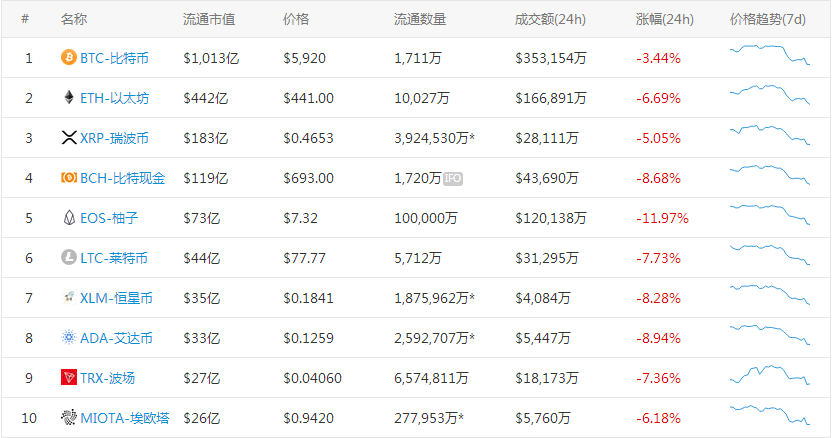Viewport: 833px width, 438px height.
Task: Click the 3,924,530万* supply value
Action: [434, 138]
